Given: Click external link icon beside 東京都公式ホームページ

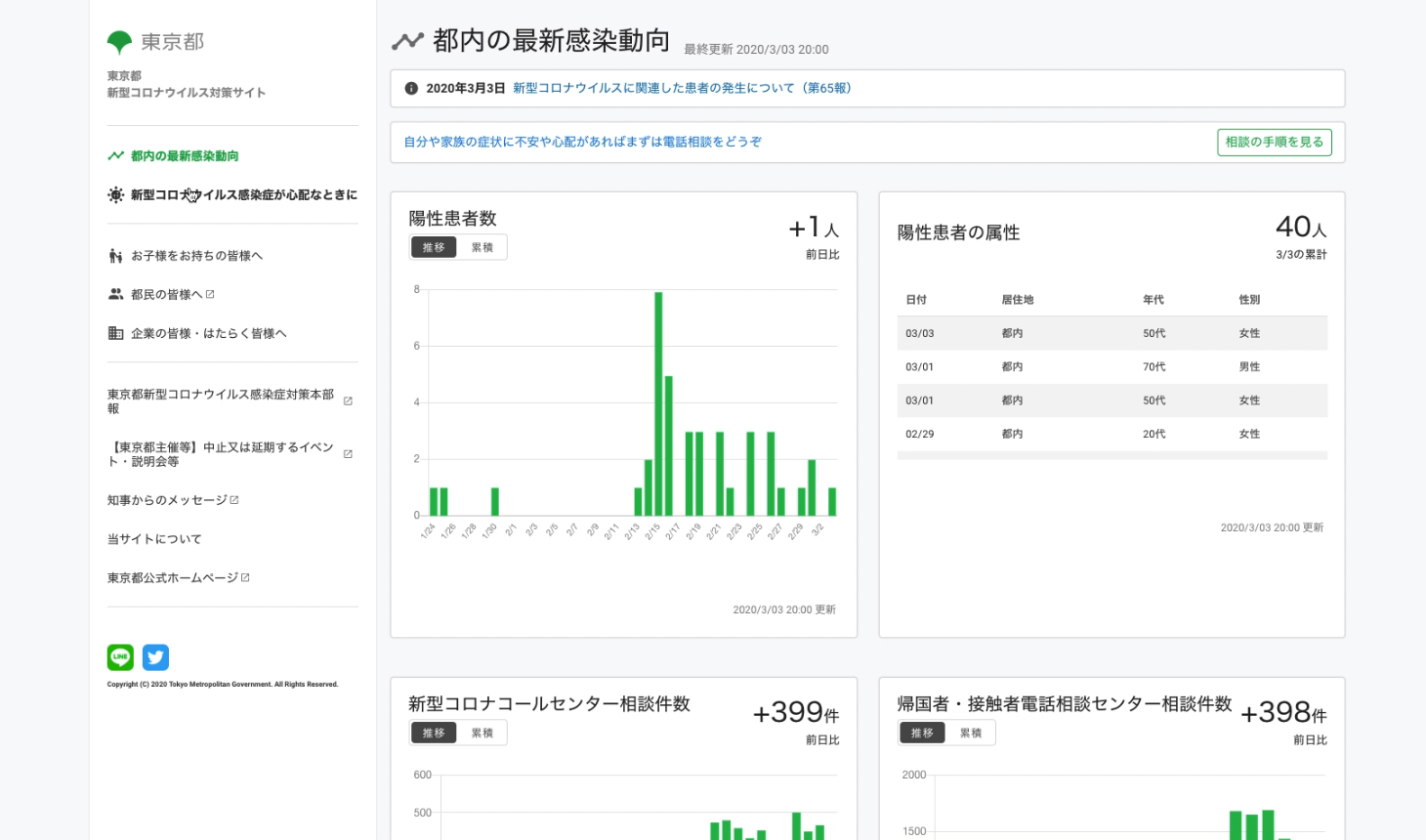Looking at the screenshot, I should pyautogui.click(x=245, y=578).
